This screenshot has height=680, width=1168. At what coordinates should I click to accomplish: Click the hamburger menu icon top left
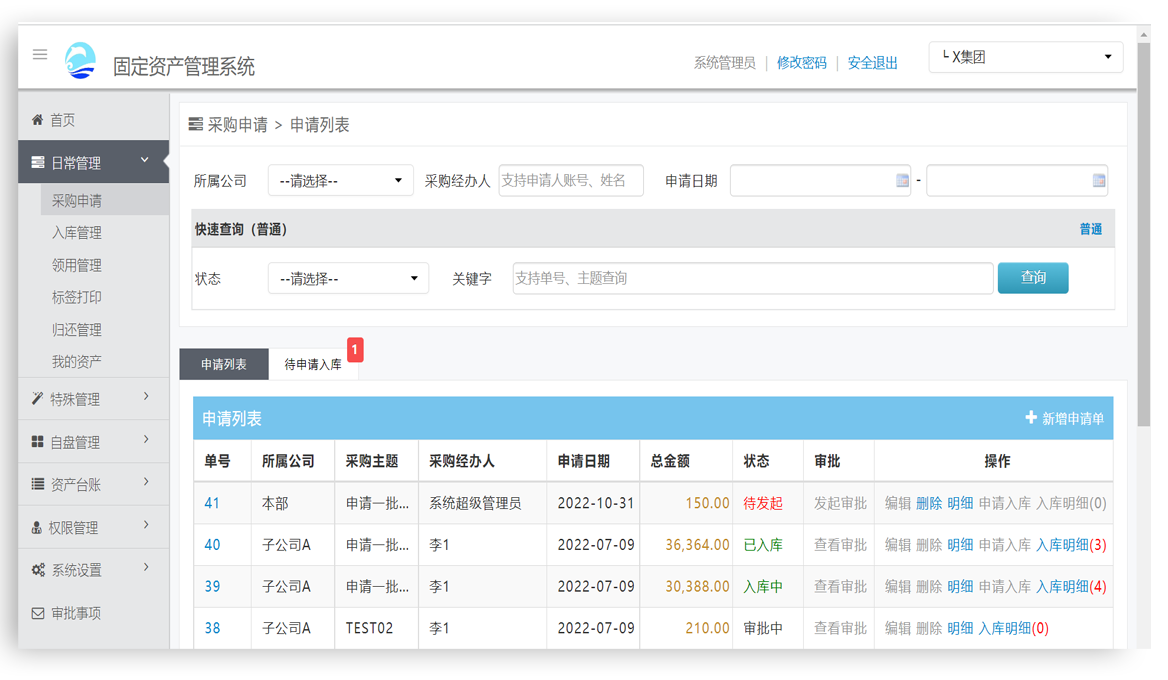[x=40, y=55]
